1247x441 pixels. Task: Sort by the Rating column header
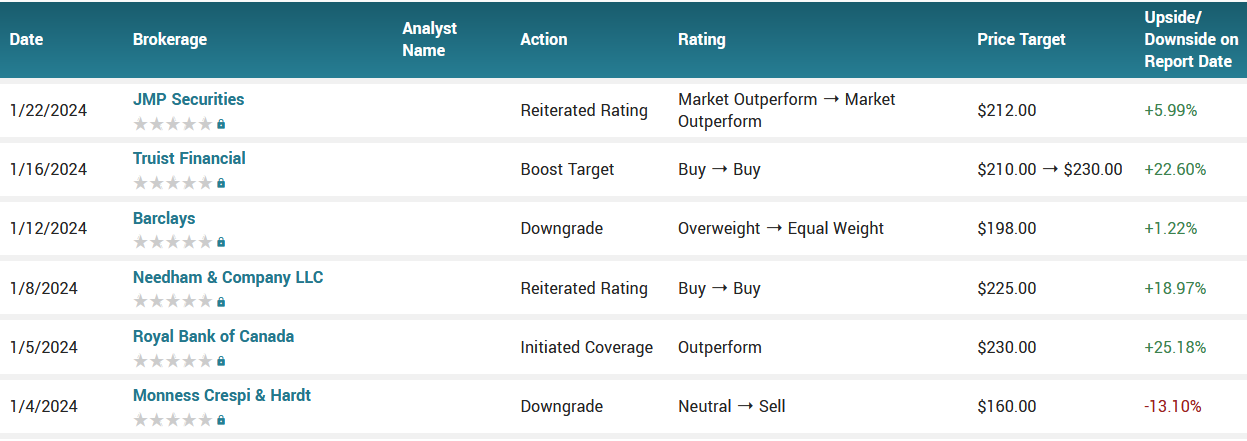pos(702,40)
